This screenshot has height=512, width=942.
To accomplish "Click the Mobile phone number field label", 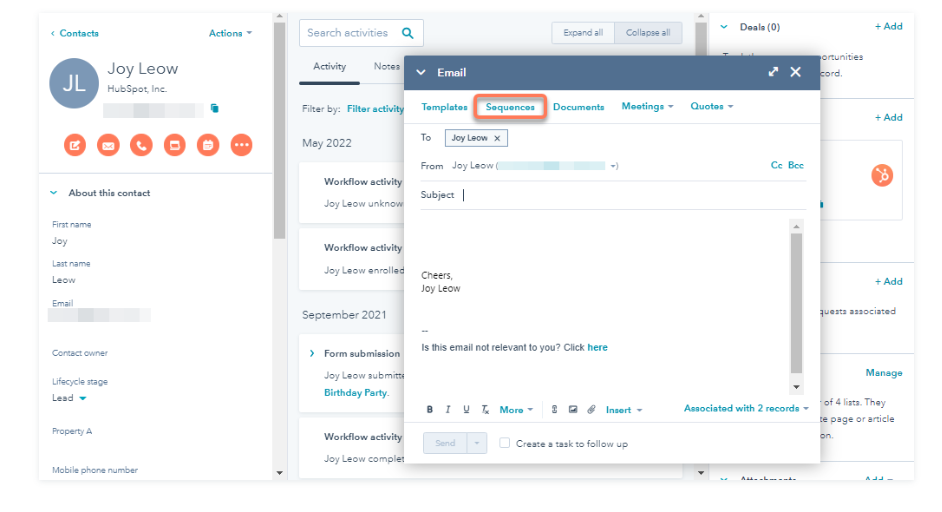I will tap(95, 470).
